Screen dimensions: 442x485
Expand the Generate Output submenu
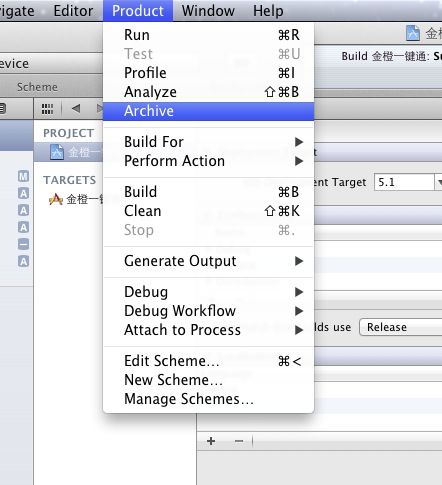tap(208, 261)
